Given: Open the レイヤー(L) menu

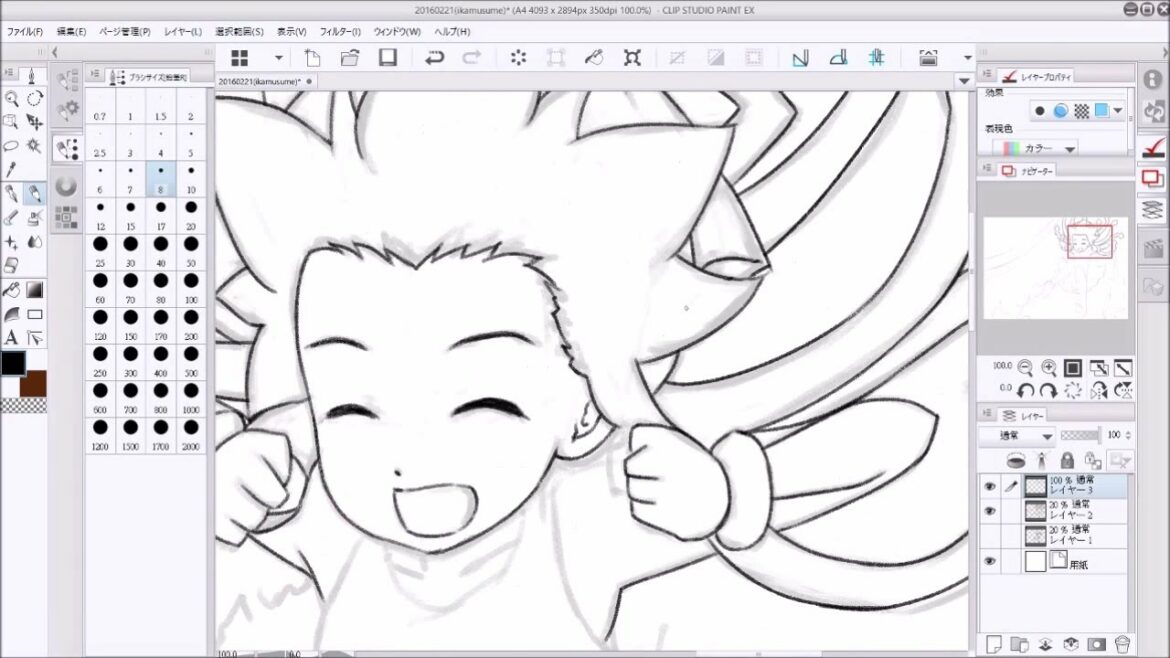Looking at the screenshot, I should pos(182,32).
